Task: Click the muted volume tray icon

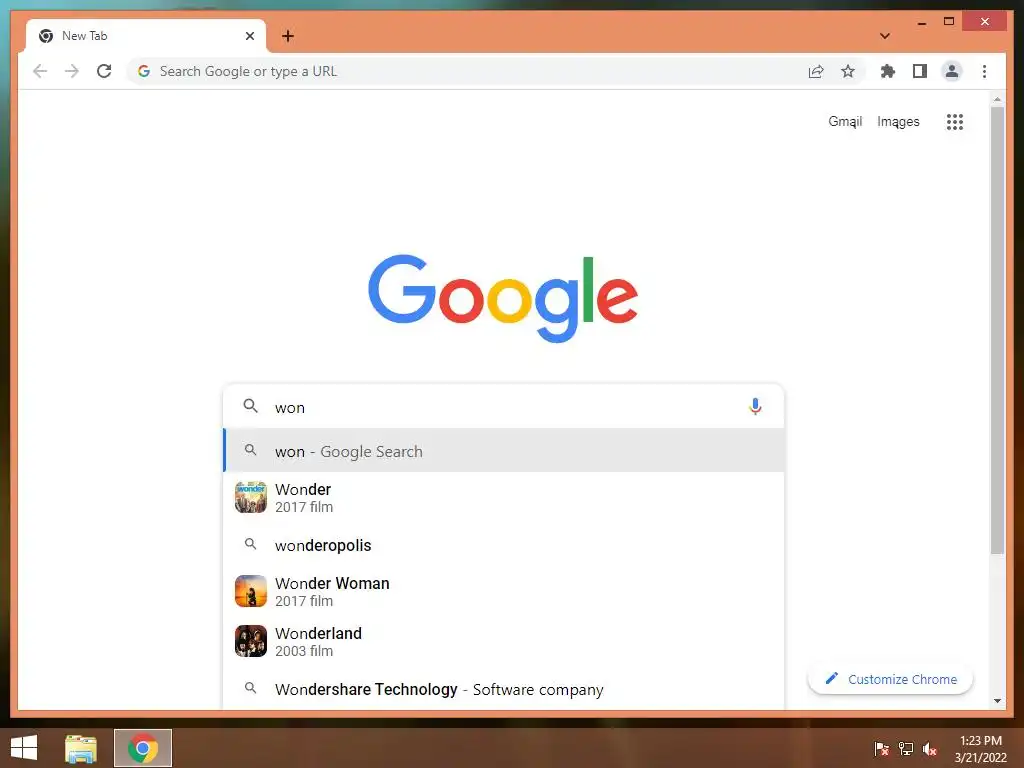Action: 930,749
